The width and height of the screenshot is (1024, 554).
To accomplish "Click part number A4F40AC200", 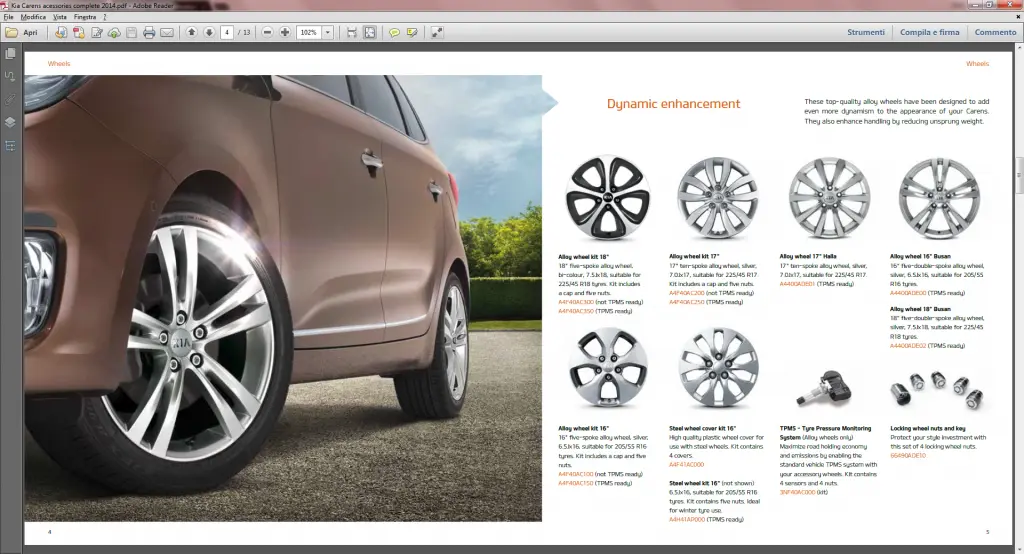I will 686,293.
